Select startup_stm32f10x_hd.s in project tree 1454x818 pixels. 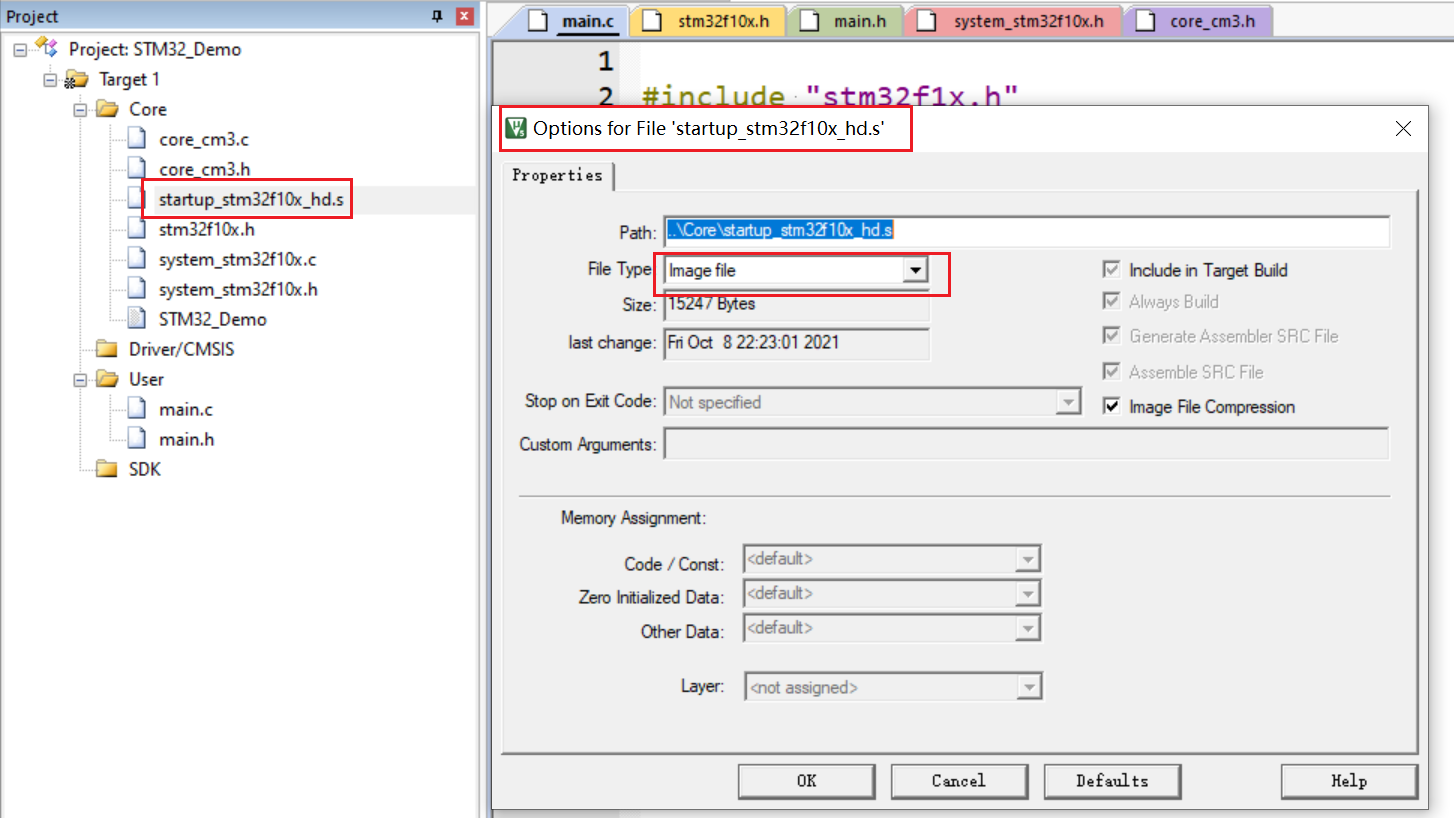[x=251, y=200]
